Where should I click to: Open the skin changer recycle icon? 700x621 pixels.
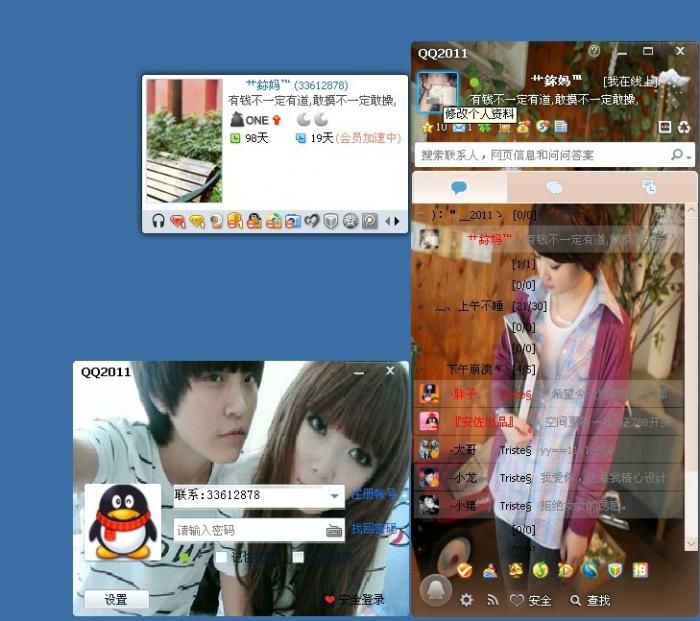click(x=684, y=127)
